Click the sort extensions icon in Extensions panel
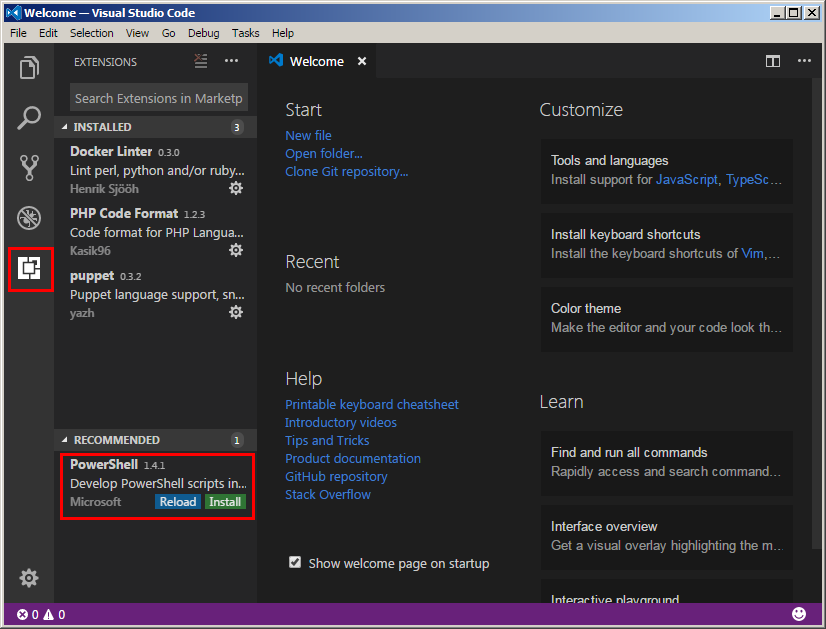 tap(200, 61)
